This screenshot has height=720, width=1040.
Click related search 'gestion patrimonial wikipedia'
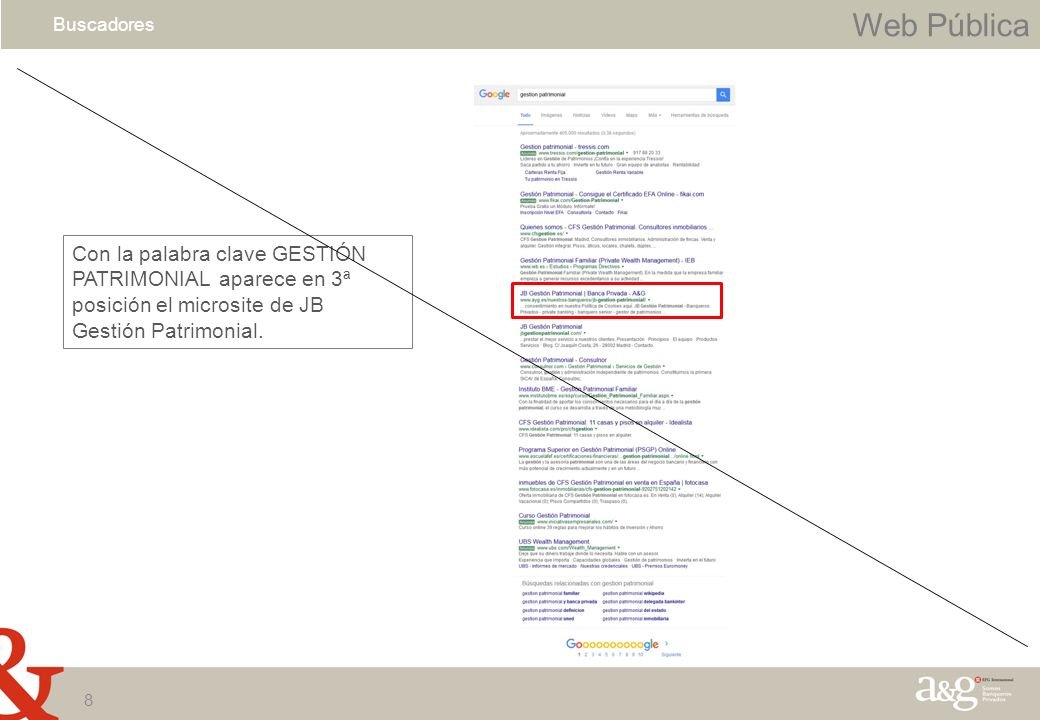tap(633, 593)
